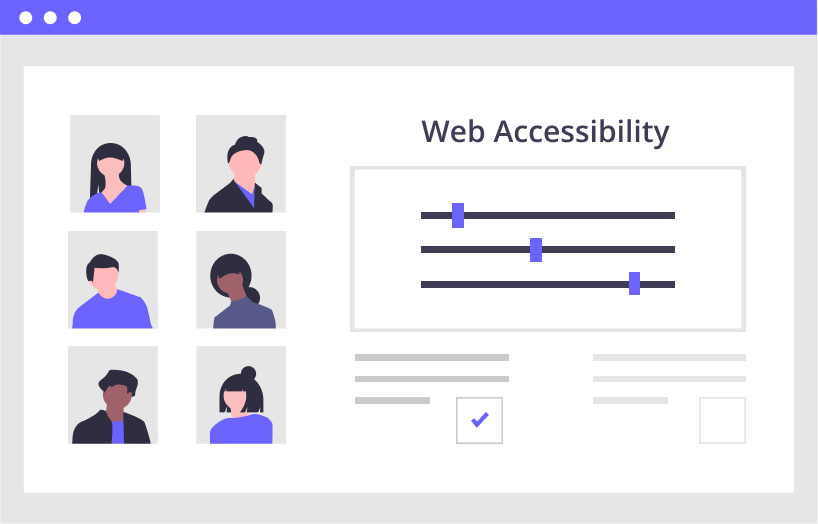Image resolution: width=818 pixels, height=524 pixels.
Task: Click the second white window control dot
Action: click(50, 18)
